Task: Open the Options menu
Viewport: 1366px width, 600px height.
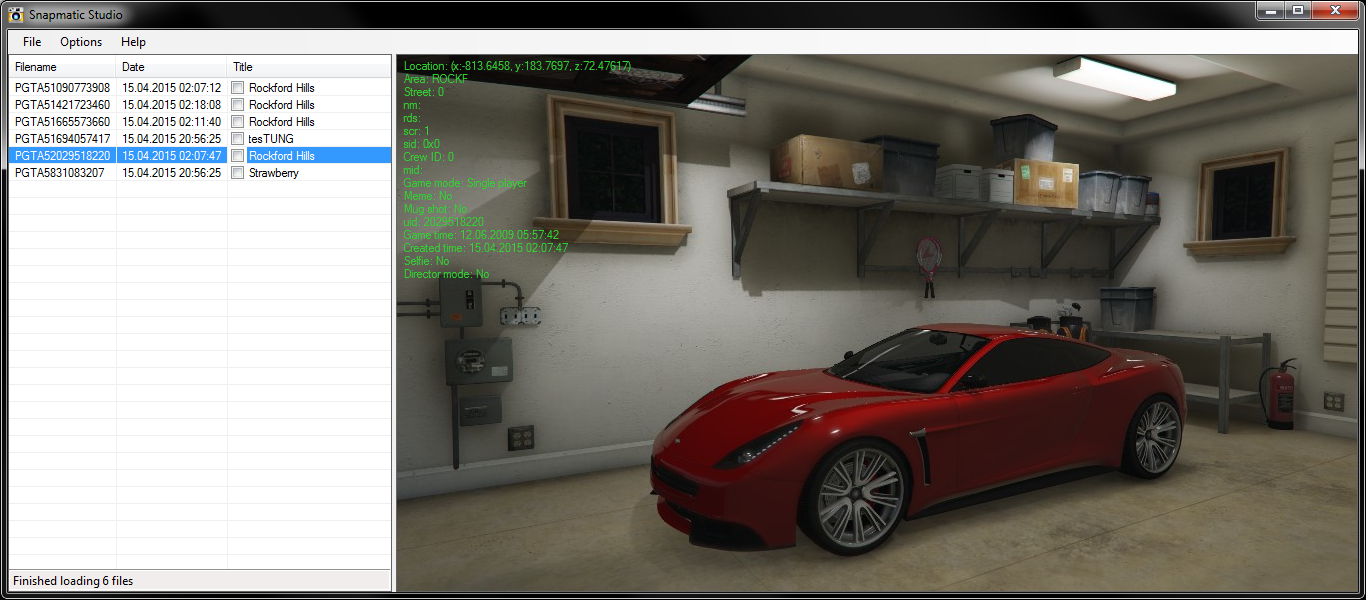Action: pos(81,42)
